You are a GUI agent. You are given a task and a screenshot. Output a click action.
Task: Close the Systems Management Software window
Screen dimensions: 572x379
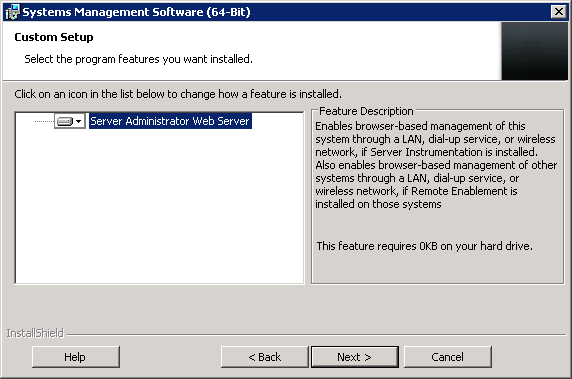tap(559, 12)
